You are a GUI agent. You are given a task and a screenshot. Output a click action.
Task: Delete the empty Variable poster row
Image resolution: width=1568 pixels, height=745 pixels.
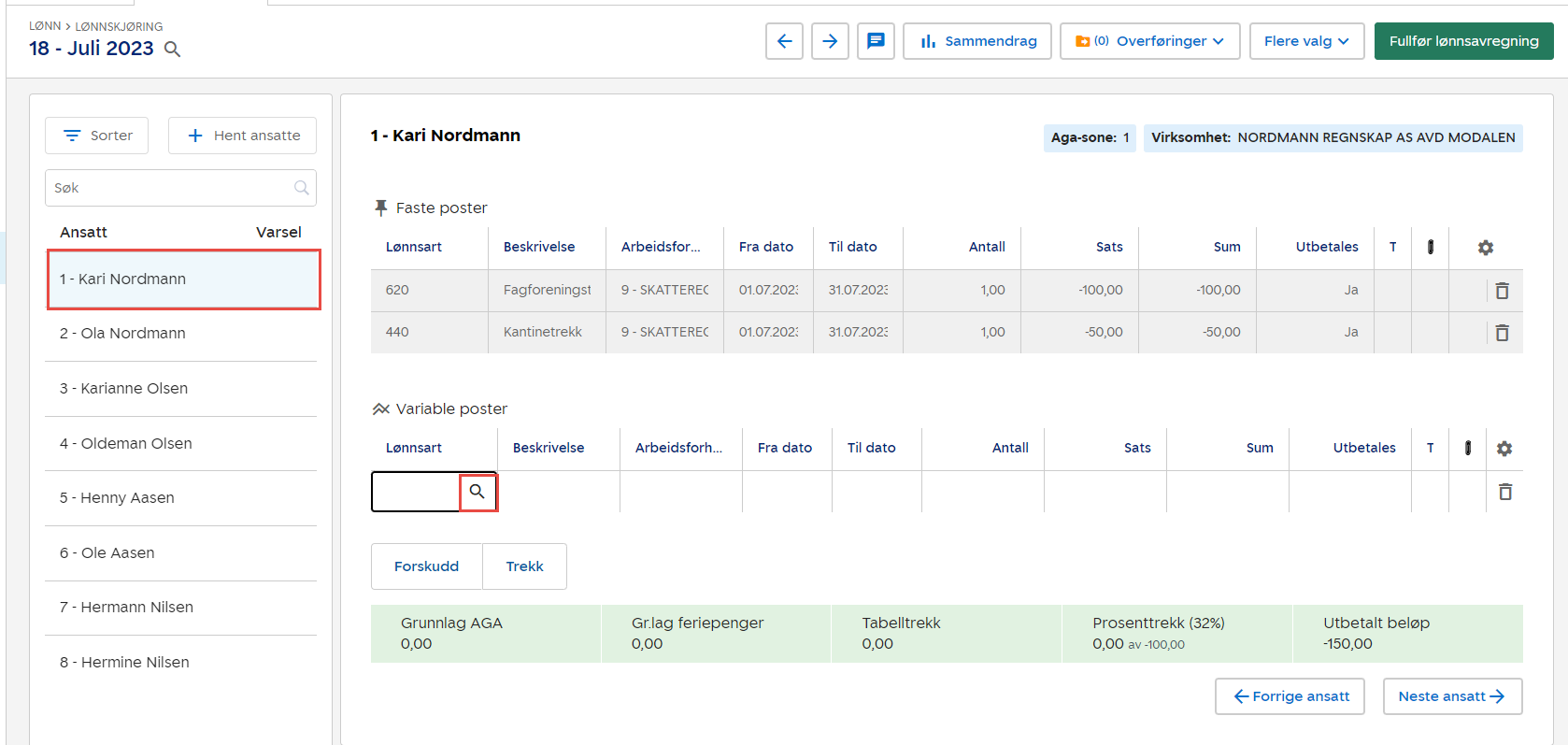[x=1504, y=492]
